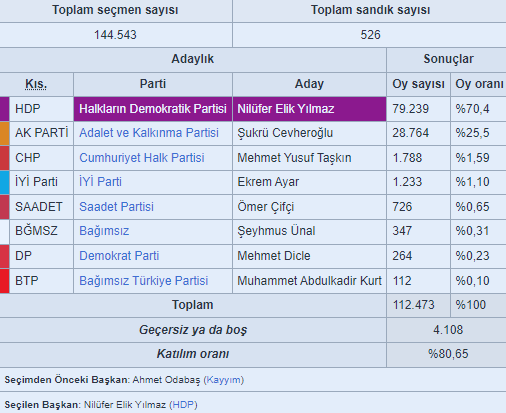This screenshot has height=413, width=506.
Task: Open the Saadet Partisi link
Action: 116,207
